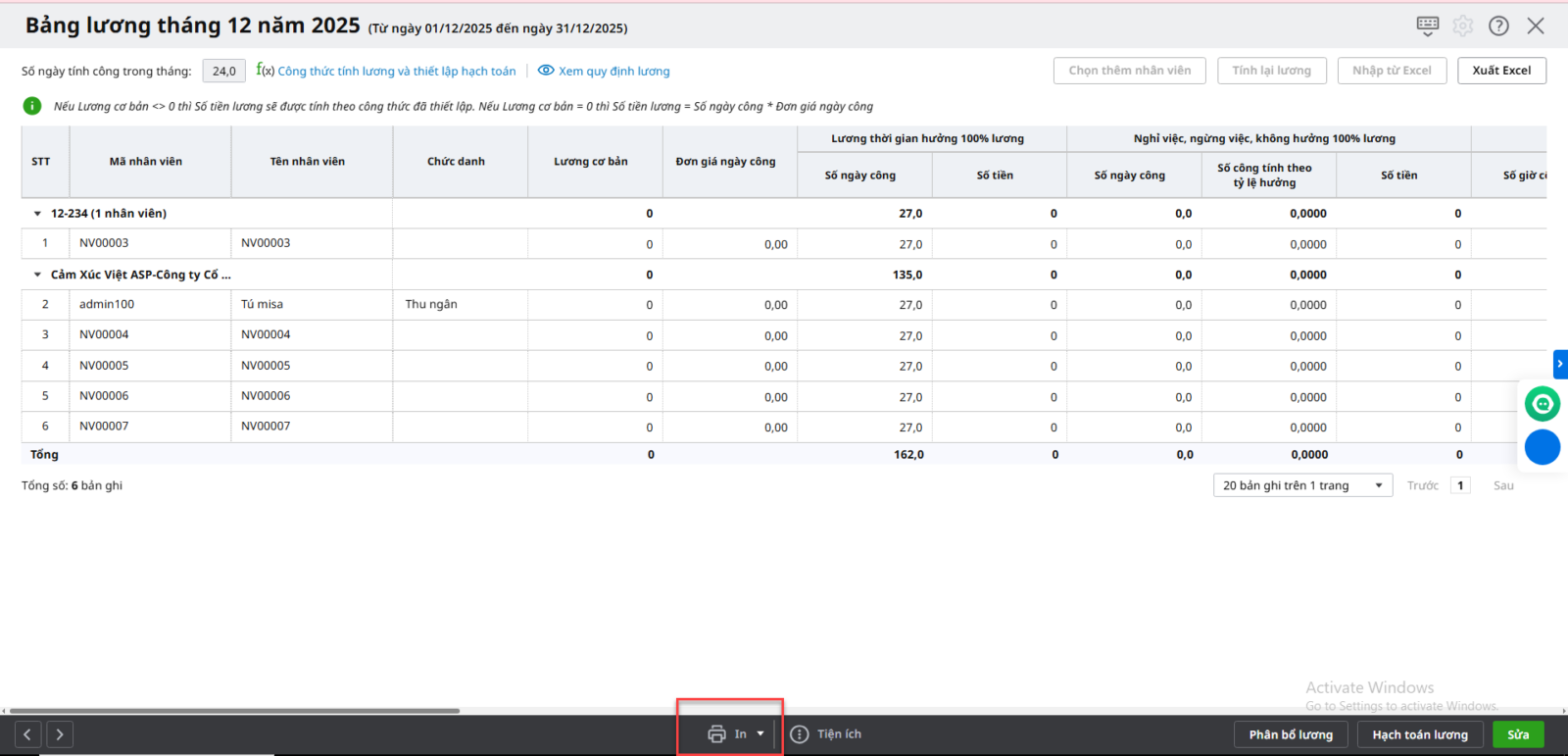
Task: Open the settings gear icon
Action: [1463, 25]
